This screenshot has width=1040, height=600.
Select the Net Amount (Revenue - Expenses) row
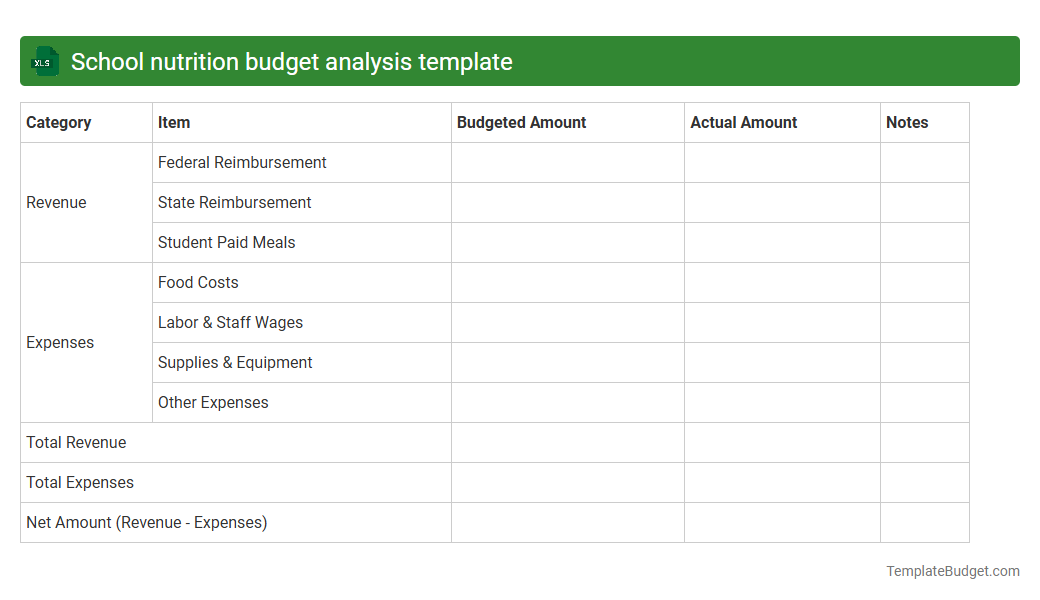tap(146, 522)
